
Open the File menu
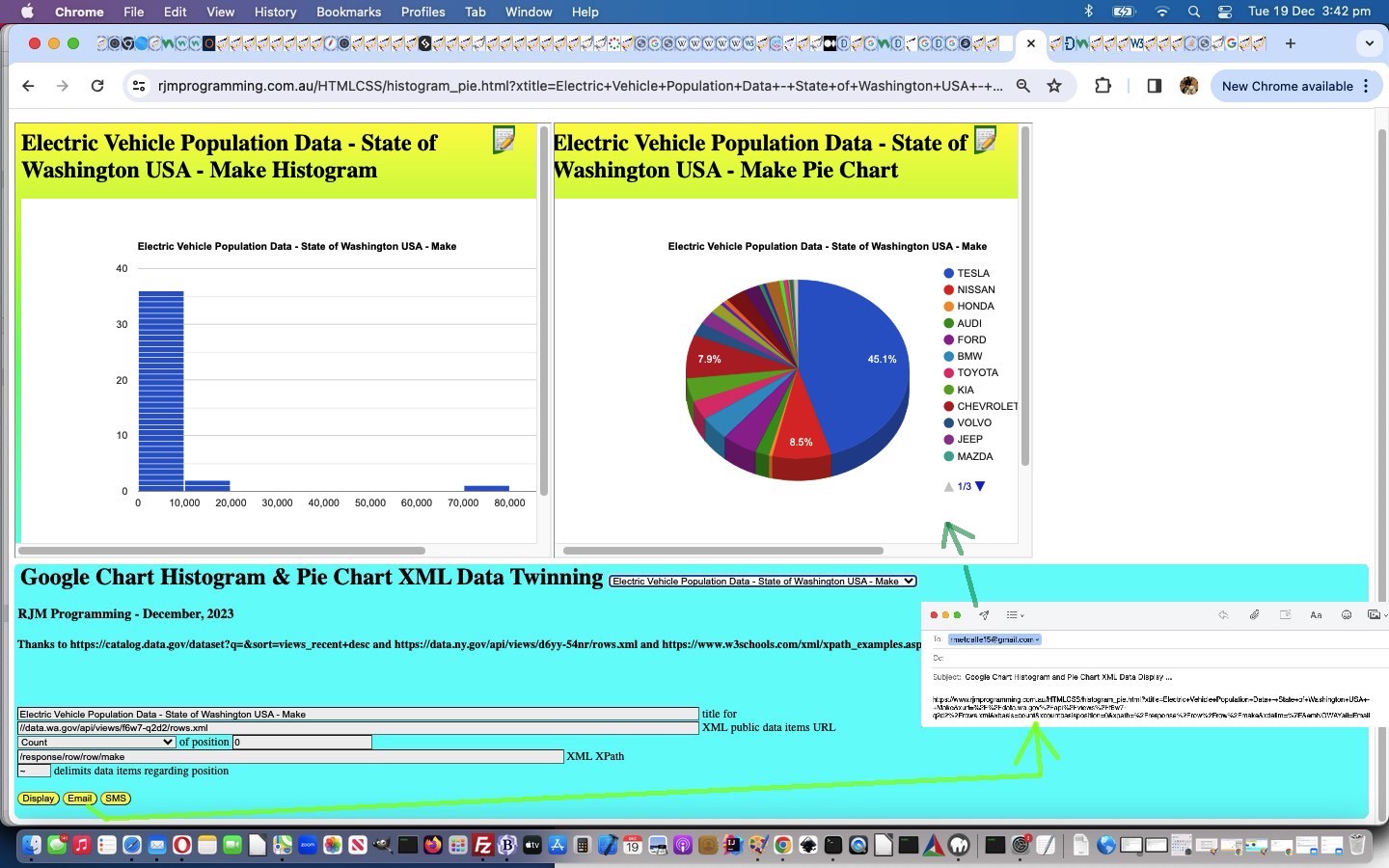(133, 12)
